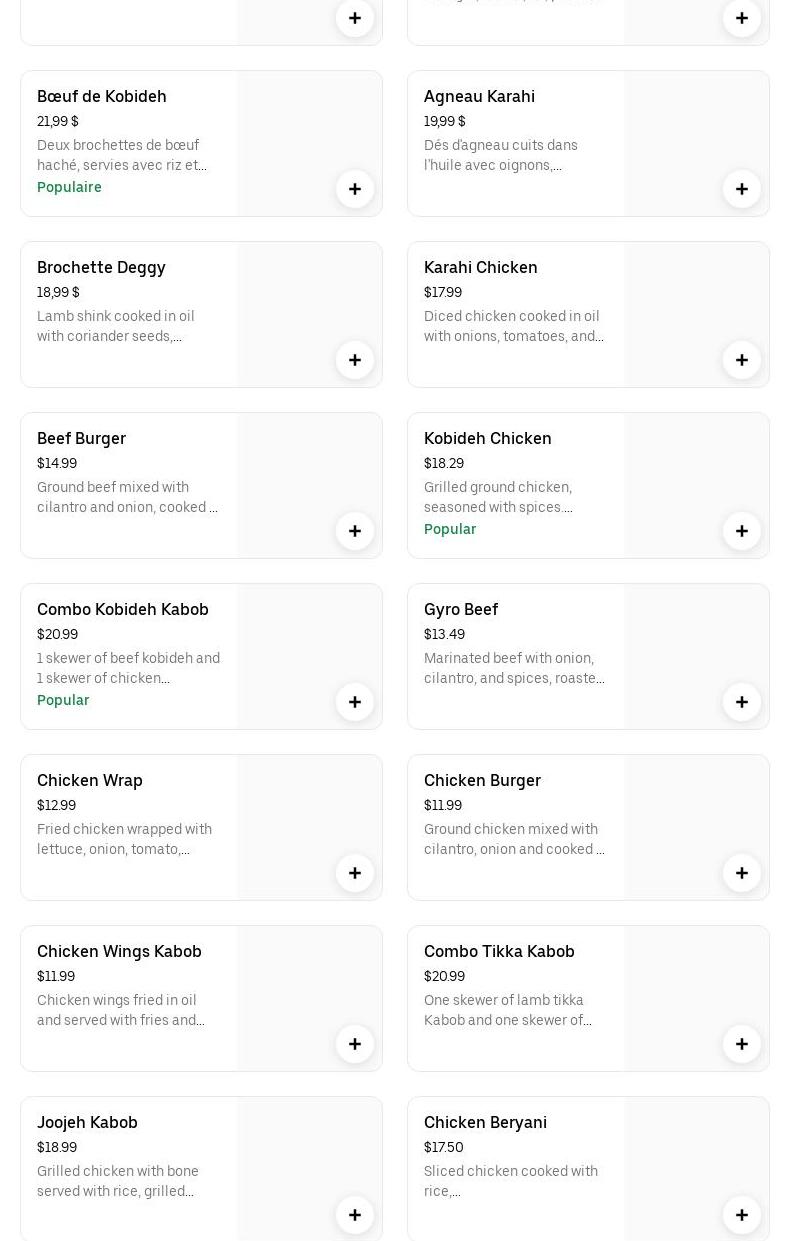This screenshot has width=809, height=1241.
Task: Add Bœuf de Kobideh with plus icon
Action: click(x=355, y=189)
